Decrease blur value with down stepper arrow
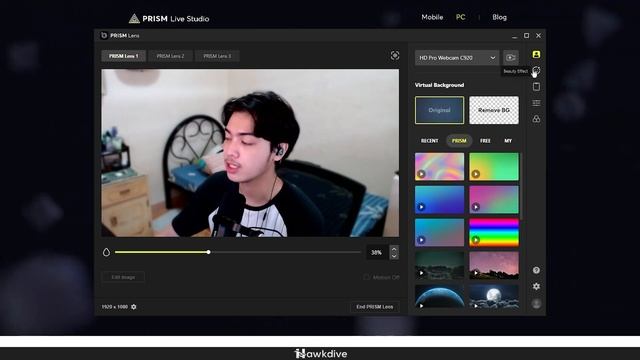This screenshot has height=360, width=640. 394,256
